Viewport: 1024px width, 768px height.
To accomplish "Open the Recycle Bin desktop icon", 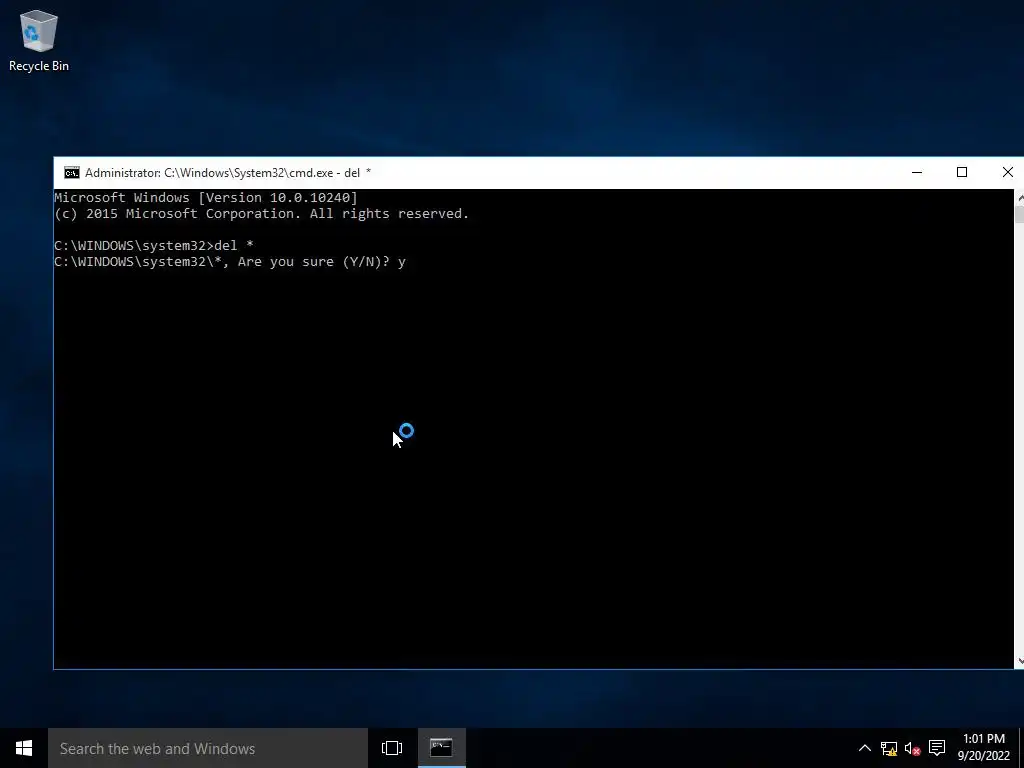I will [39, 40].
